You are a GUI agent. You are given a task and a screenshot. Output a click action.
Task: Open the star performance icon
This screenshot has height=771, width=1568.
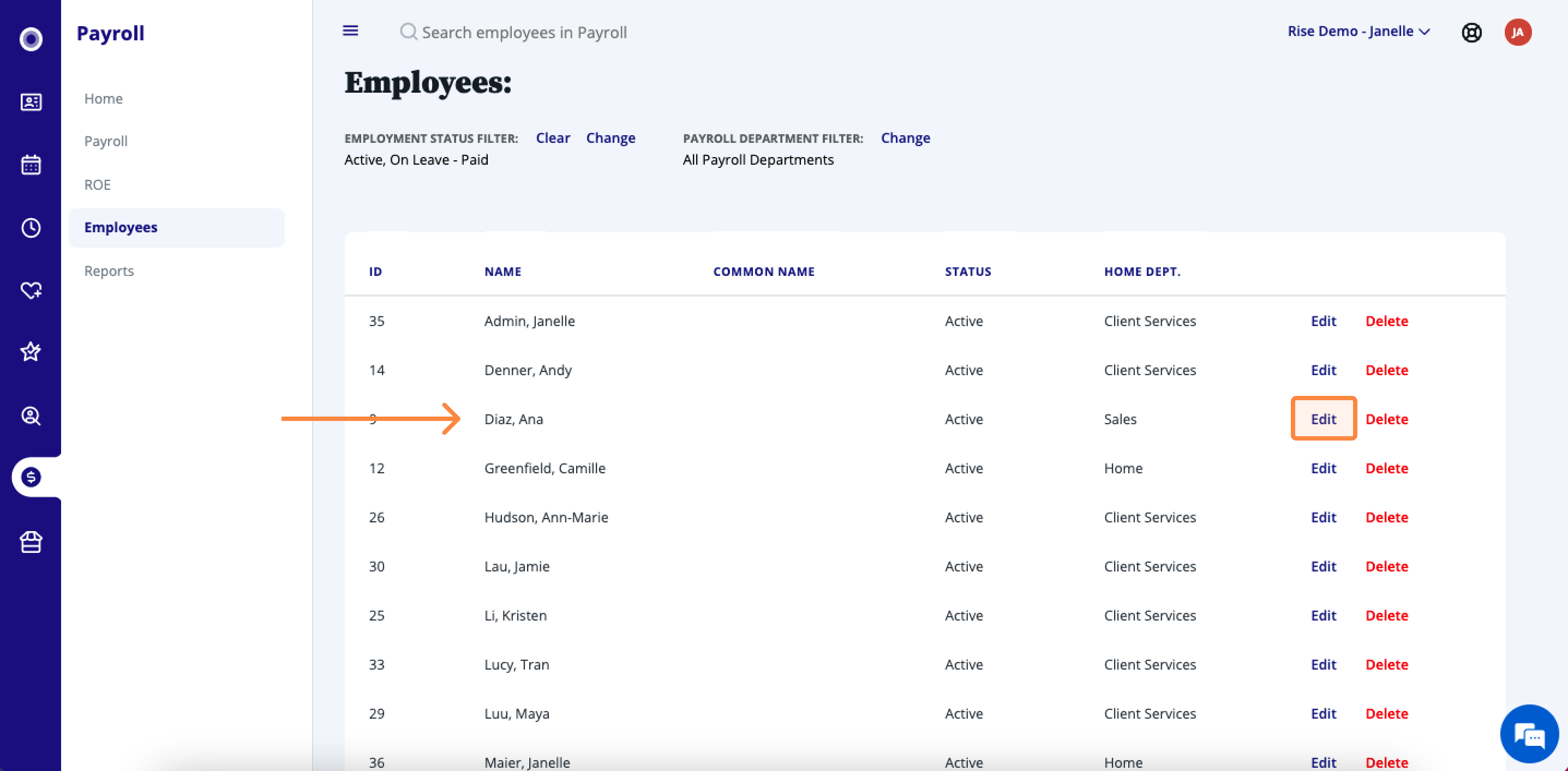click(x=31, y=352)
